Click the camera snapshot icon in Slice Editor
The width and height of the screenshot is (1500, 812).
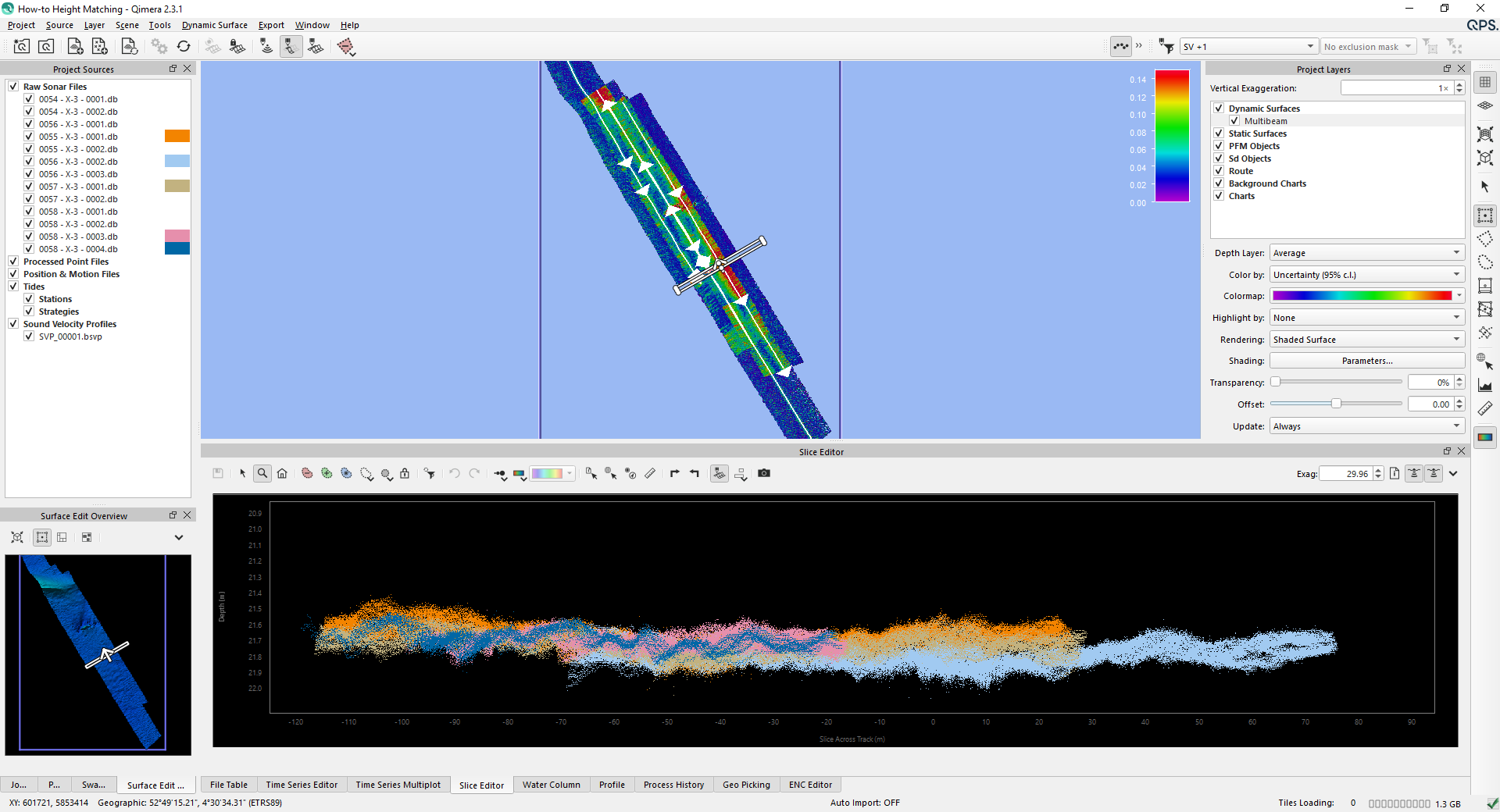tap(764, 474)
